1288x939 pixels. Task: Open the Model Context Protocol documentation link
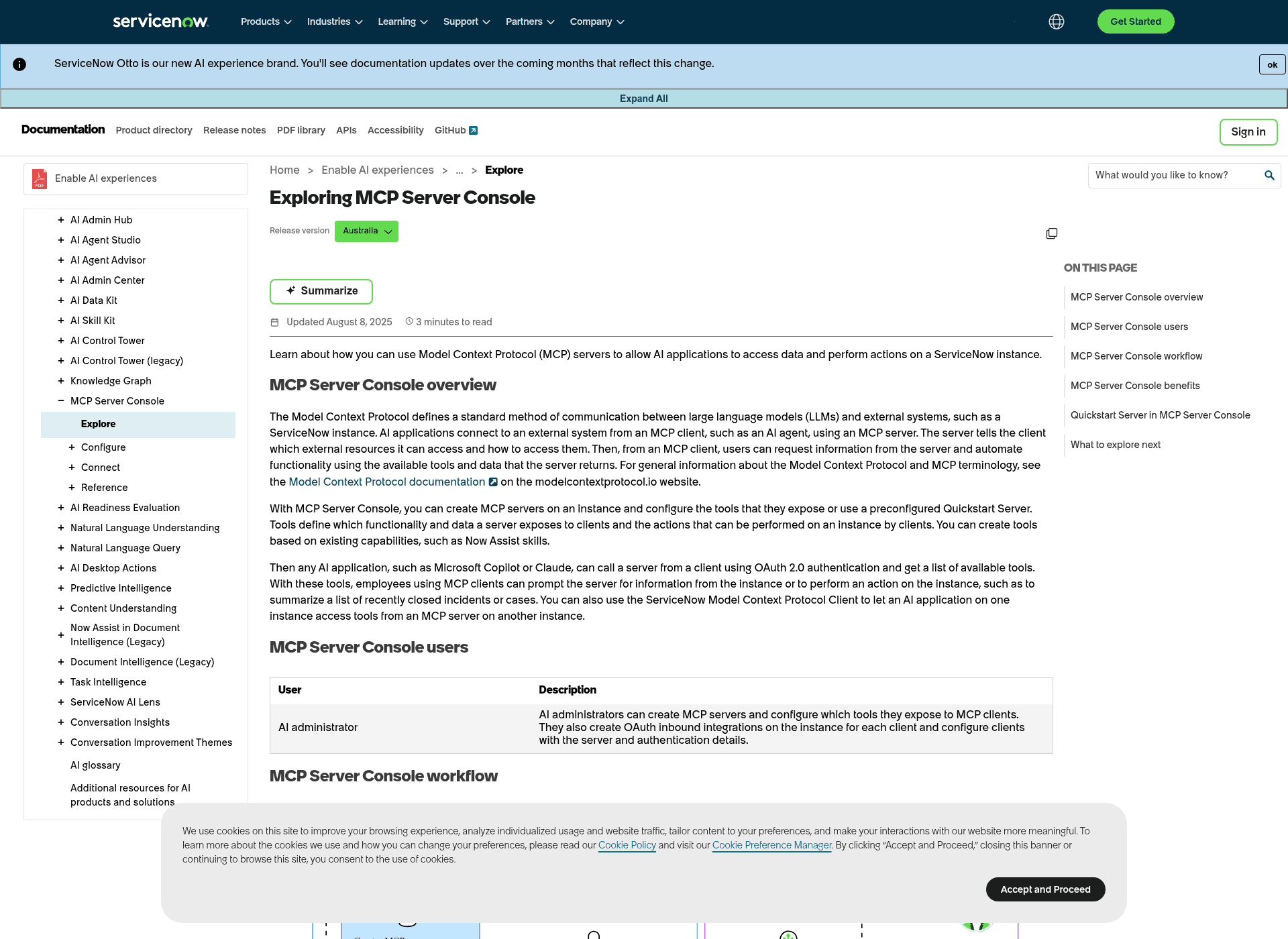click(386, 482)
